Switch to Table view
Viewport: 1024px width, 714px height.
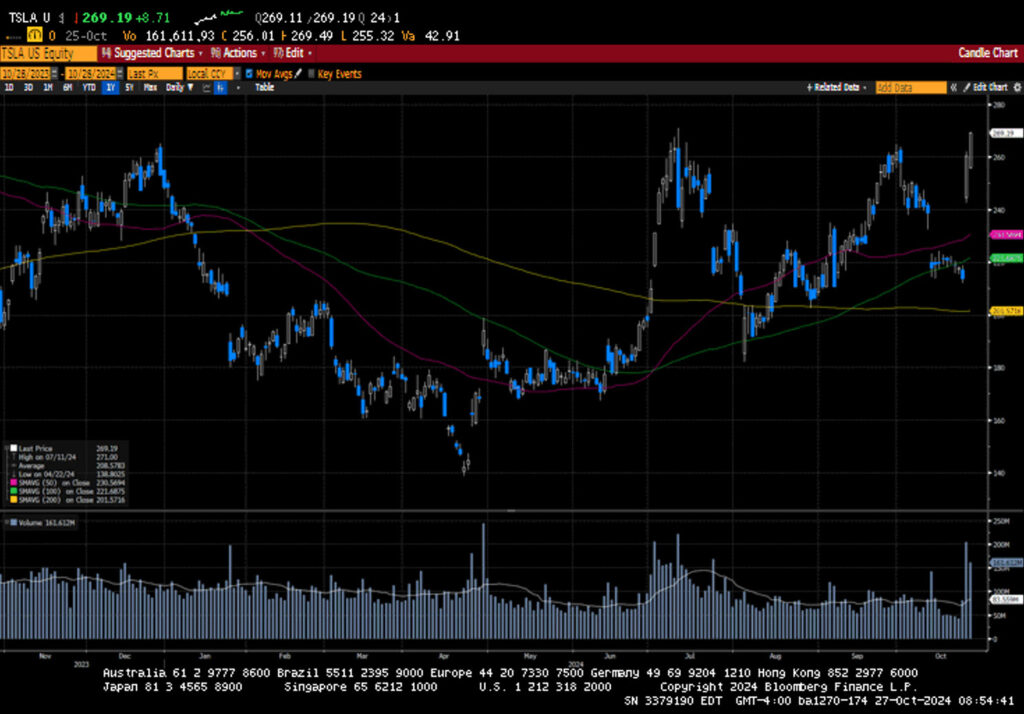coord(264,88)
